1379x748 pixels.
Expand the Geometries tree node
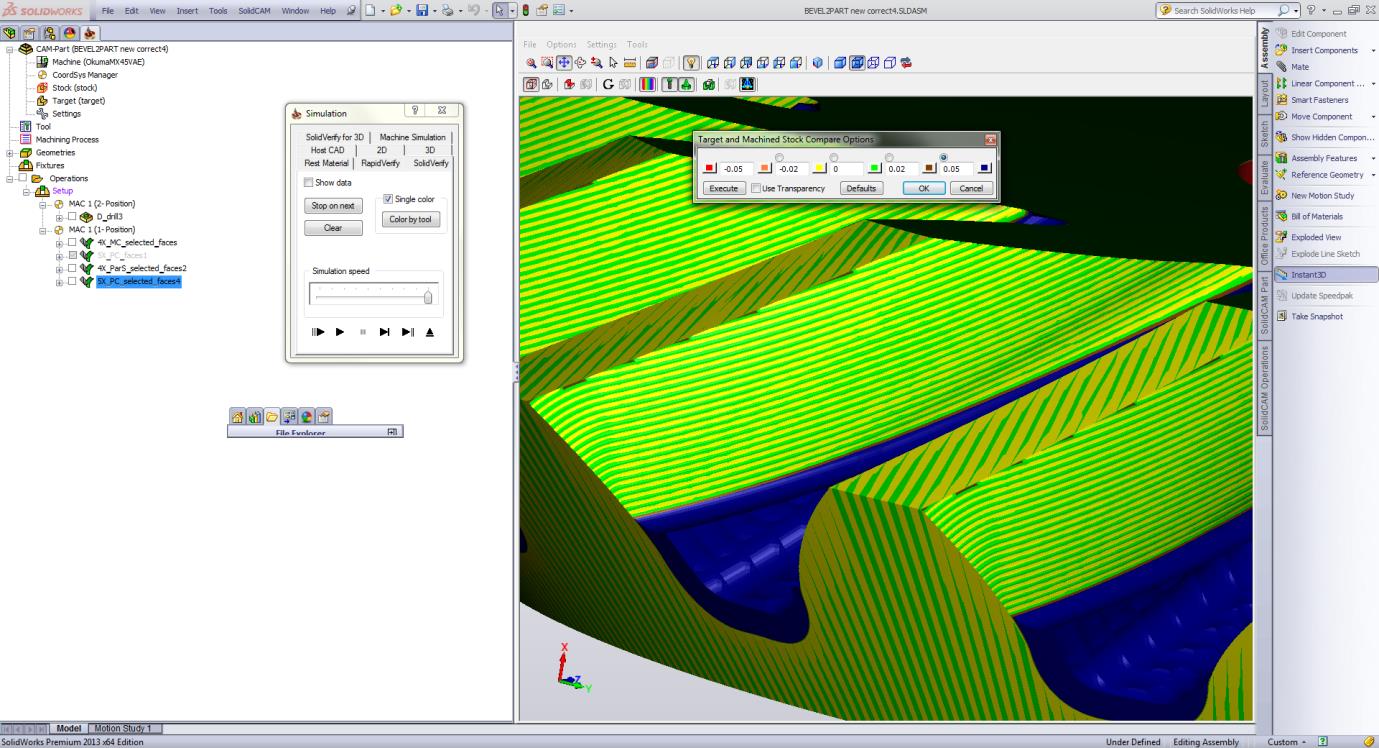tap(9, 153)
